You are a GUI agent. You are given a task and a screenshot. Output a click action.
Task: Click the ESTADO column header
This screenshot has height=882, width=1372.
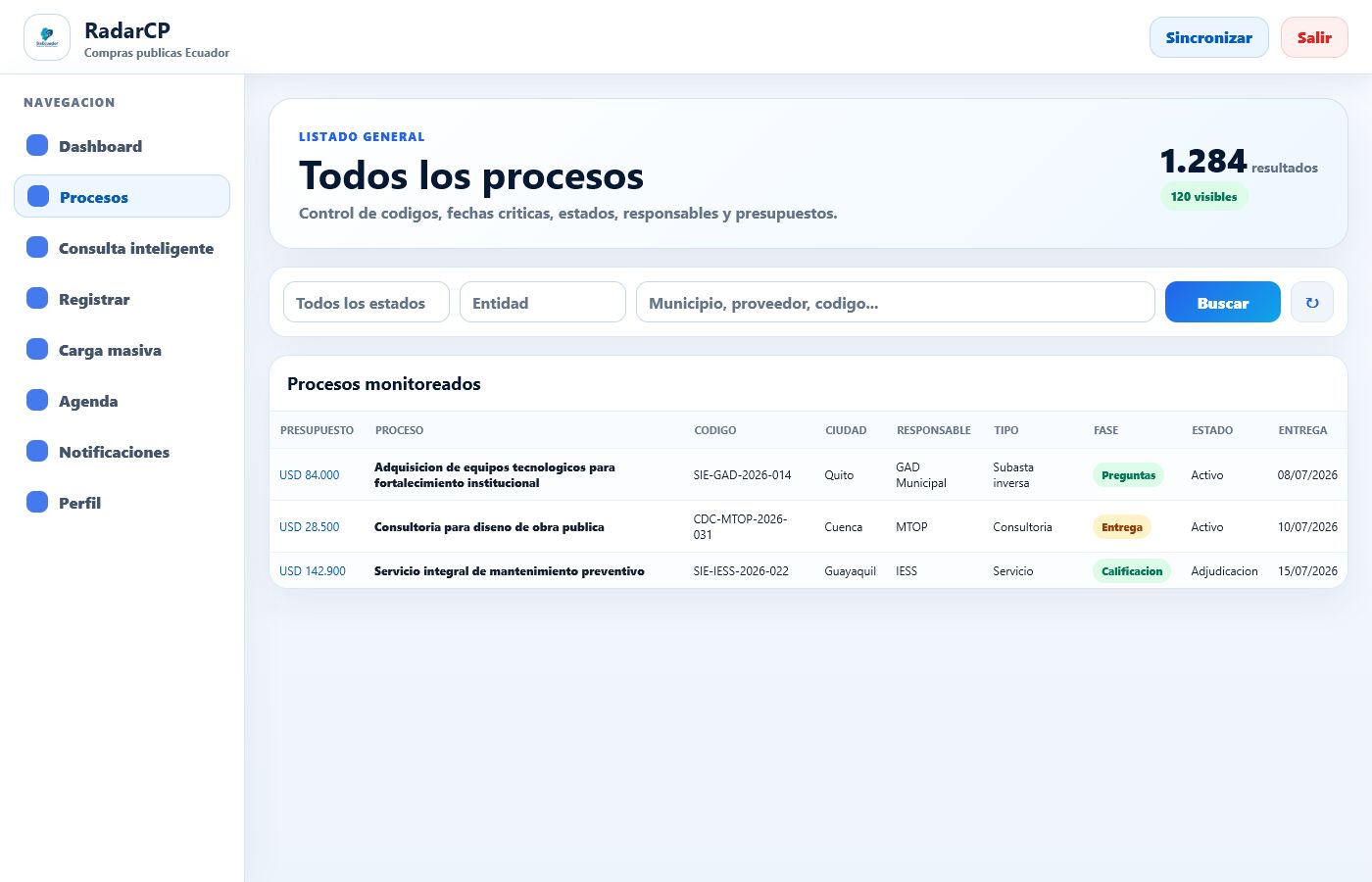click(1212, 430)
